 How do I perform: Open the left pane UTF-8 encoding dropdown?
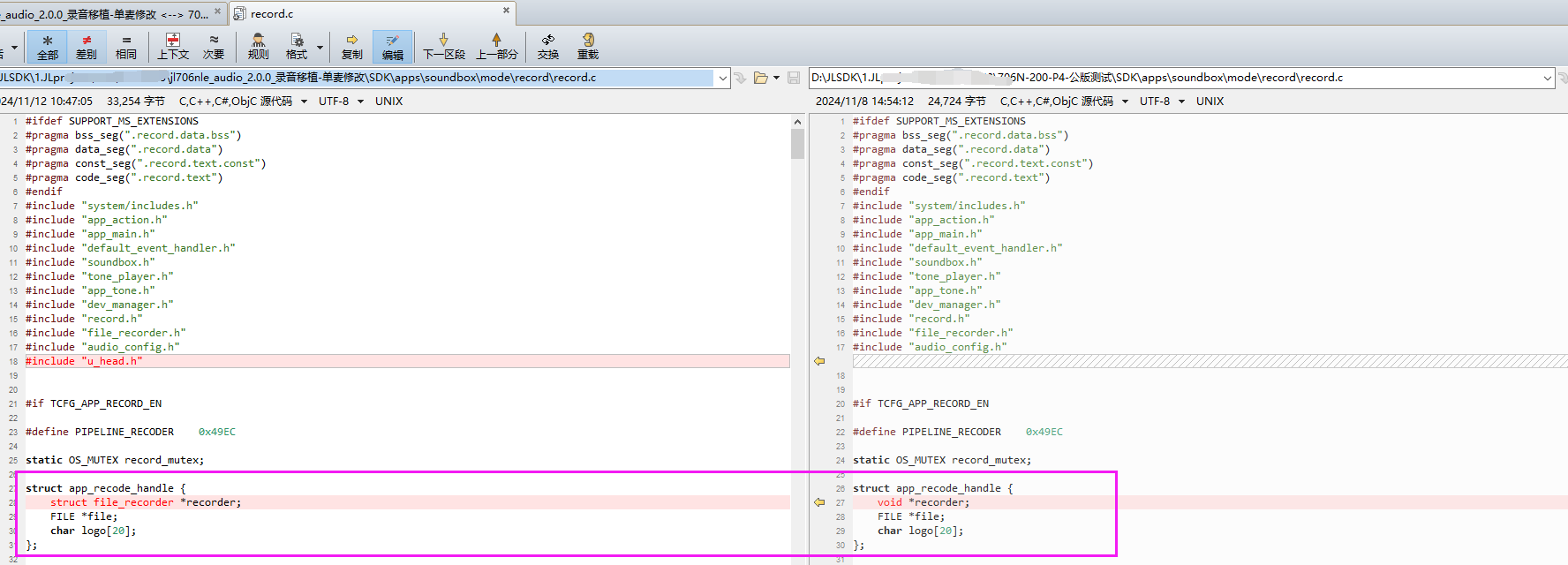(x=360, y=102)
